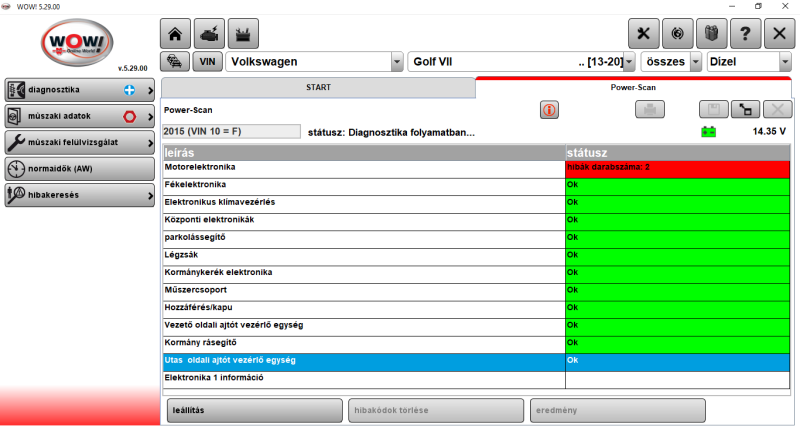Click the save floppy disk icon
Screen dimensions: 800x426
(x=713, y=109)
